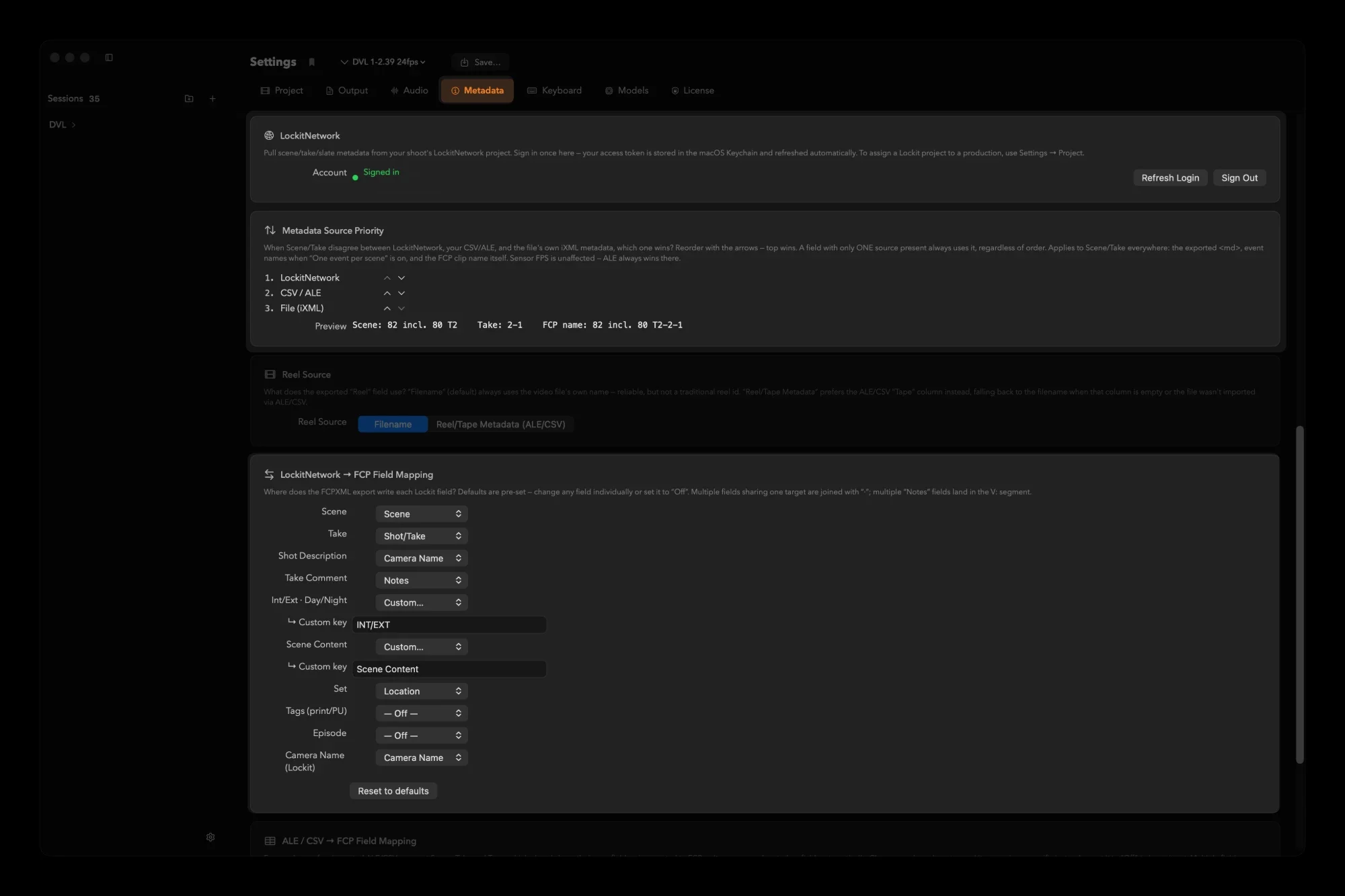The height and width of the screenshot is (896, 1345).
Task: Click the Sign Out button
Action: tap(1239, 178)
